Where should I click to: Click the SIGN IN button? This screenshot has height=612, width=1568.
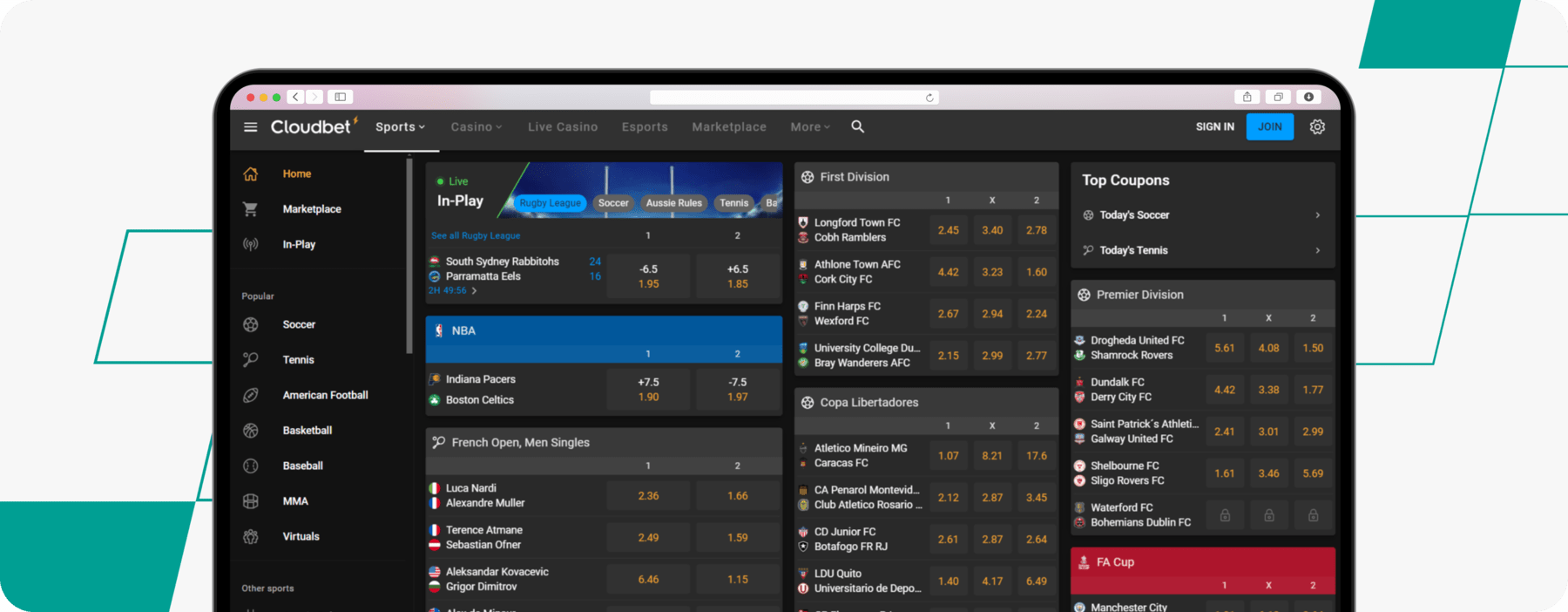tap(1215, 127)
